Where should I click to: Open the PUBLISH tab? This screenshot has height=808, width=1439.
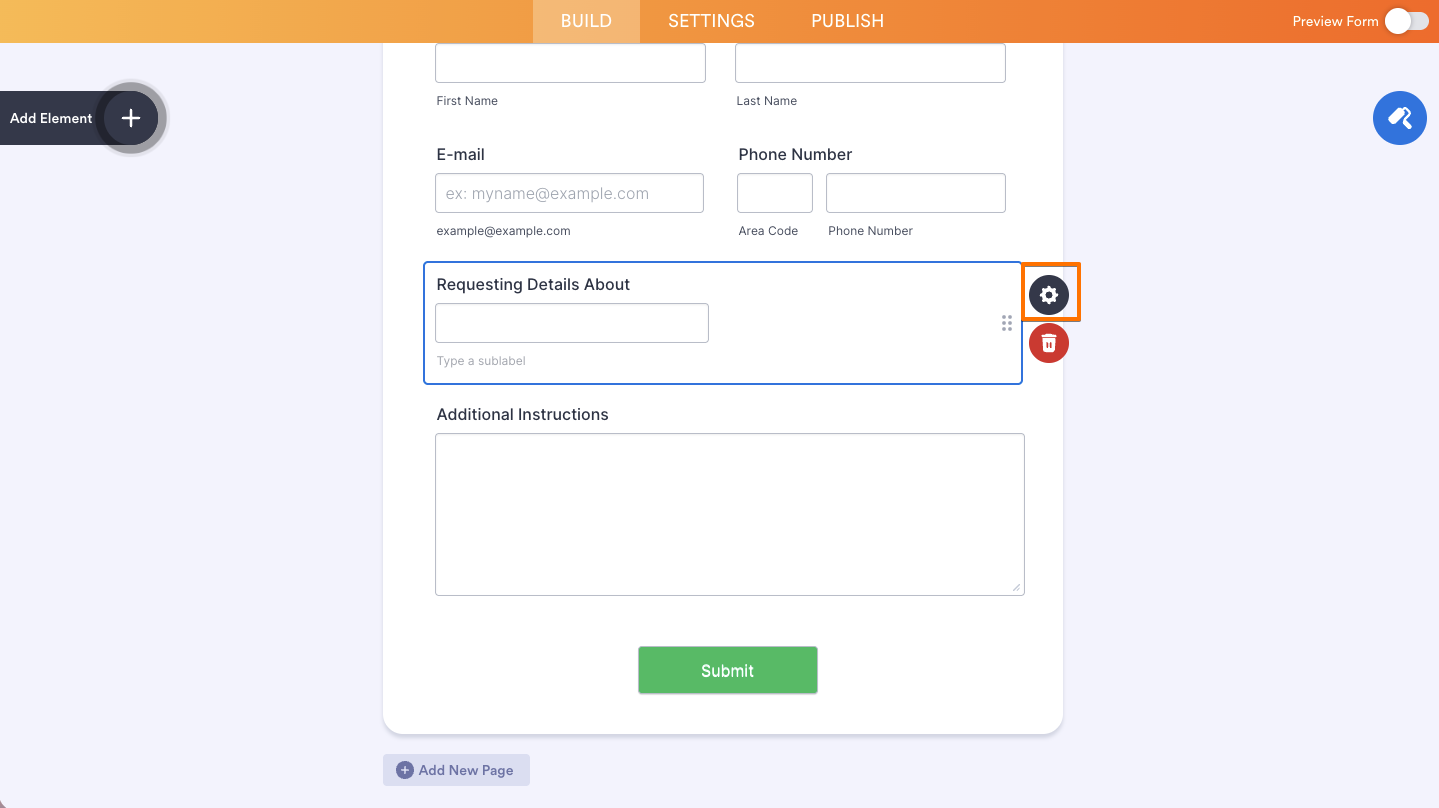coord(846,20)
